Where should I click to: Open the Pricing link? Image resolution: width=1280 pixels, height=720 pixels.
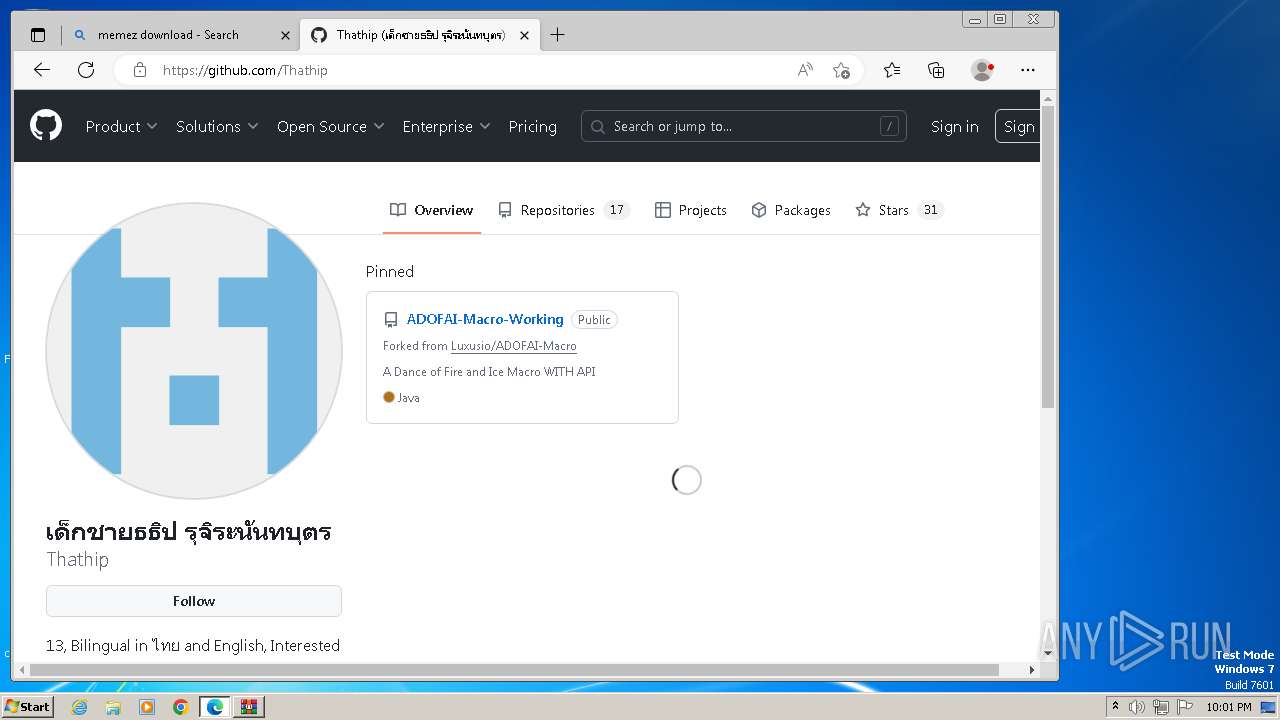coord(532,126)
